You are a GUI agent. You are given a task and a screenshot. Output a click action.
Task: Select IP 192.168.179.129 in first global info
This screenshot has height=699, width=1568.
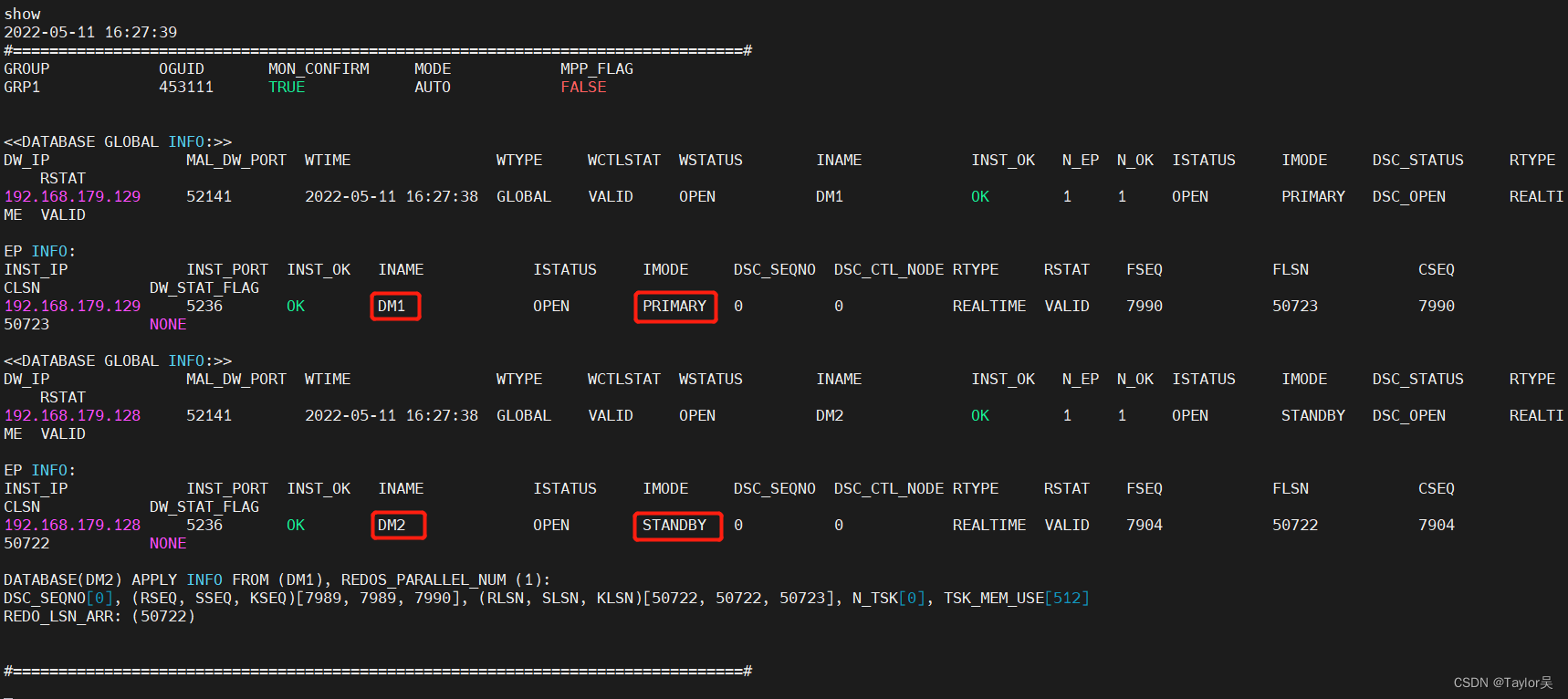click(x=72, y=197)
